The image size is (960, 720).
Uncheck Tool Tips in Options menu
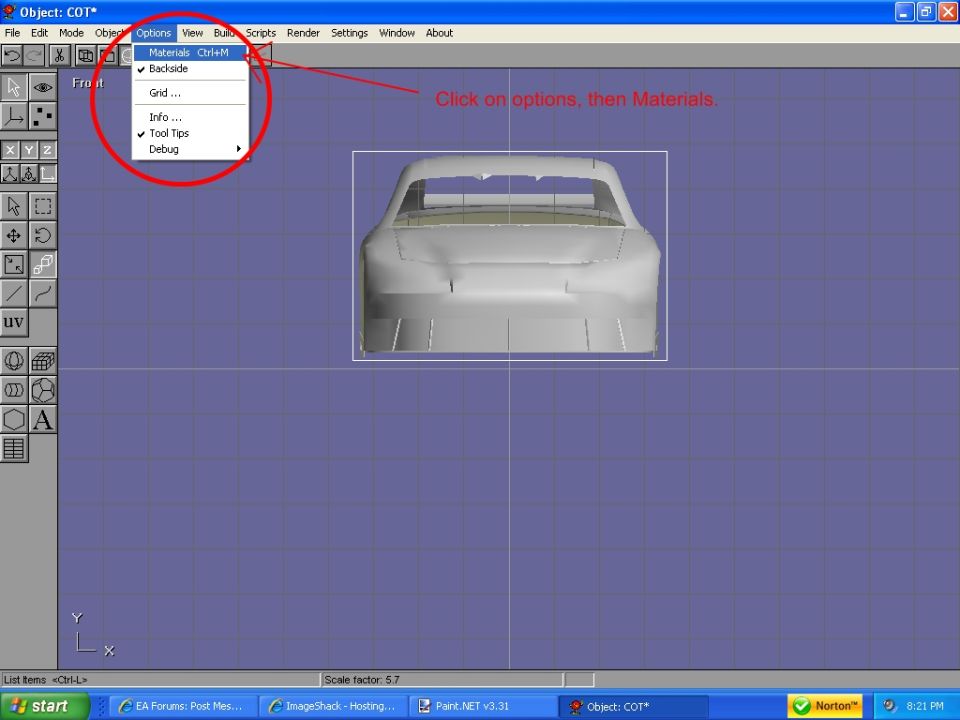(190, 133)
